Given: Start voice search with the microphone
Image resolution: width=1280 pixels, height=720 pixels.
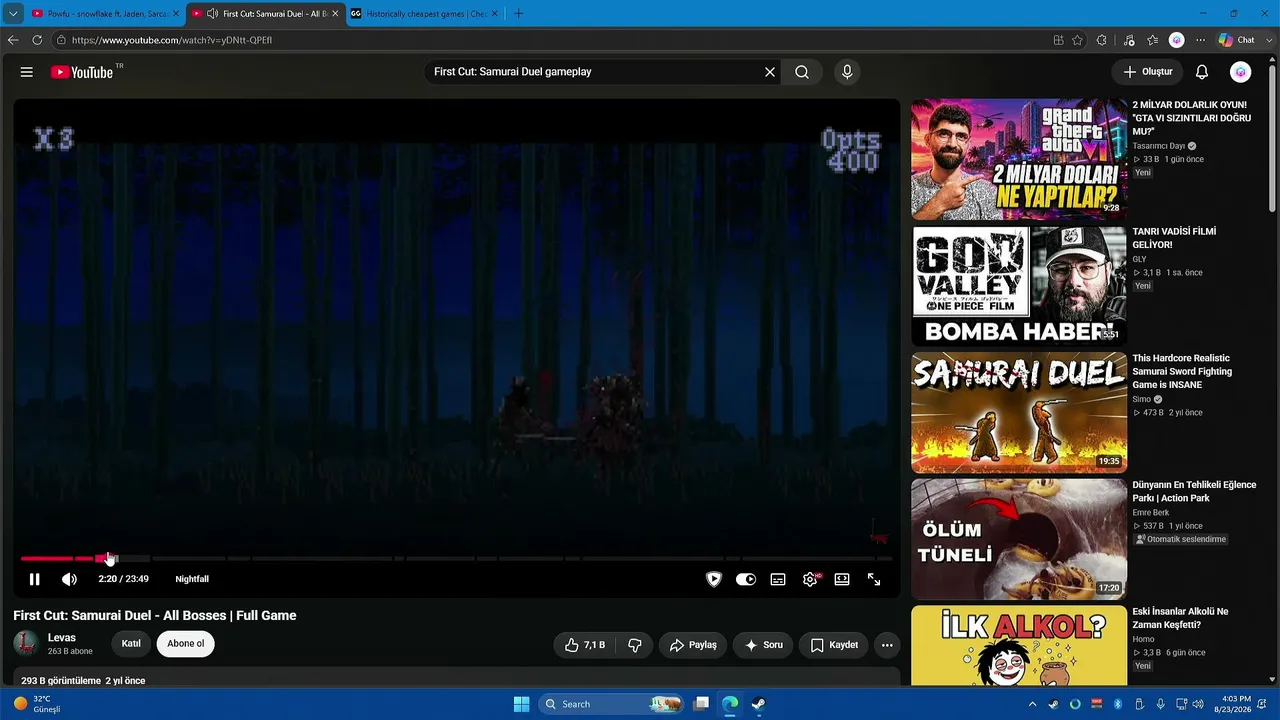Looking at the screenshot, I should (x=847, y=72).
